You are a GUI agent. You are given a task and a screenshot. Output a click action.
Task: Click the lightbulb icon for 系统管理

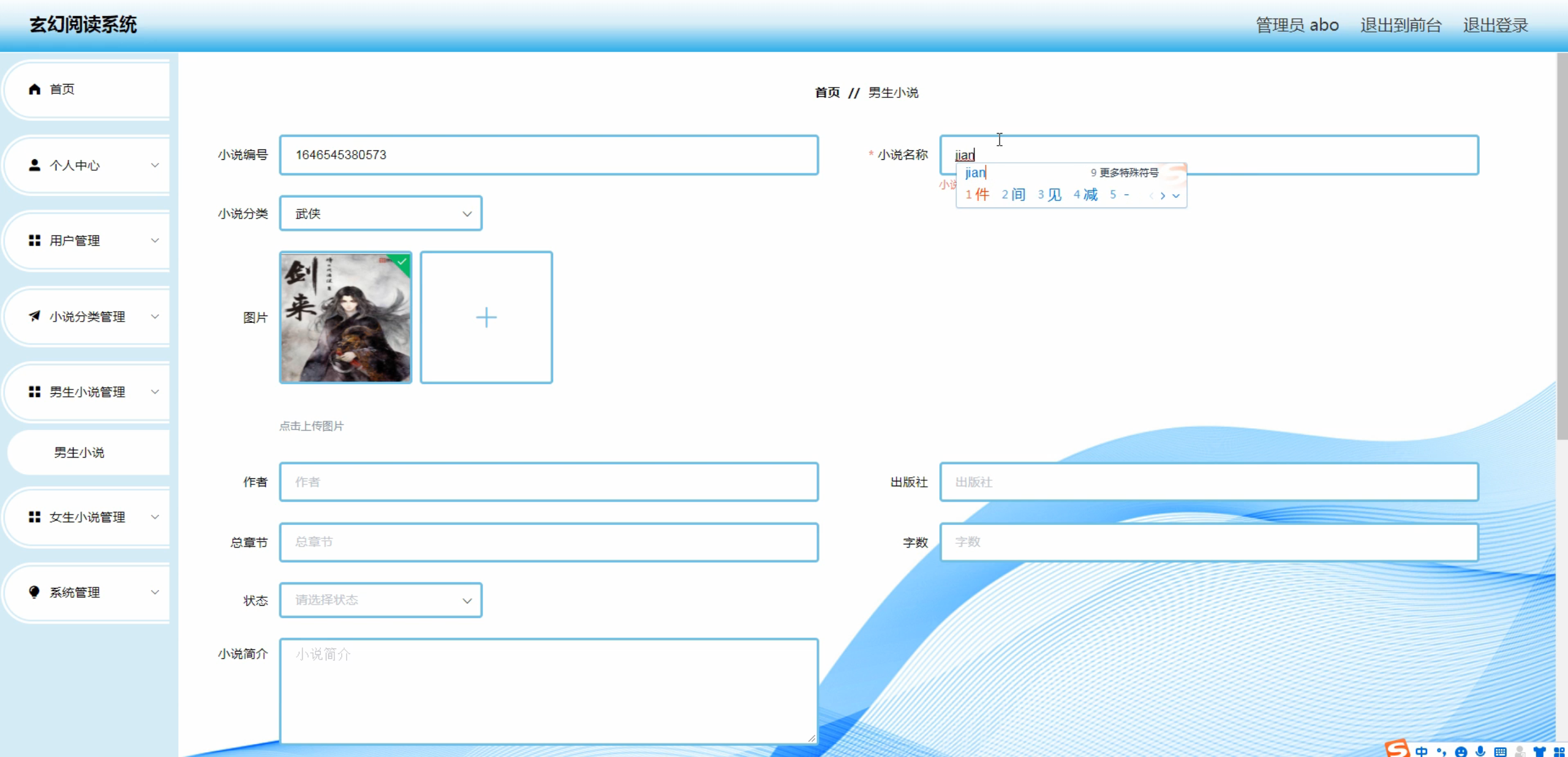point(35,592)
